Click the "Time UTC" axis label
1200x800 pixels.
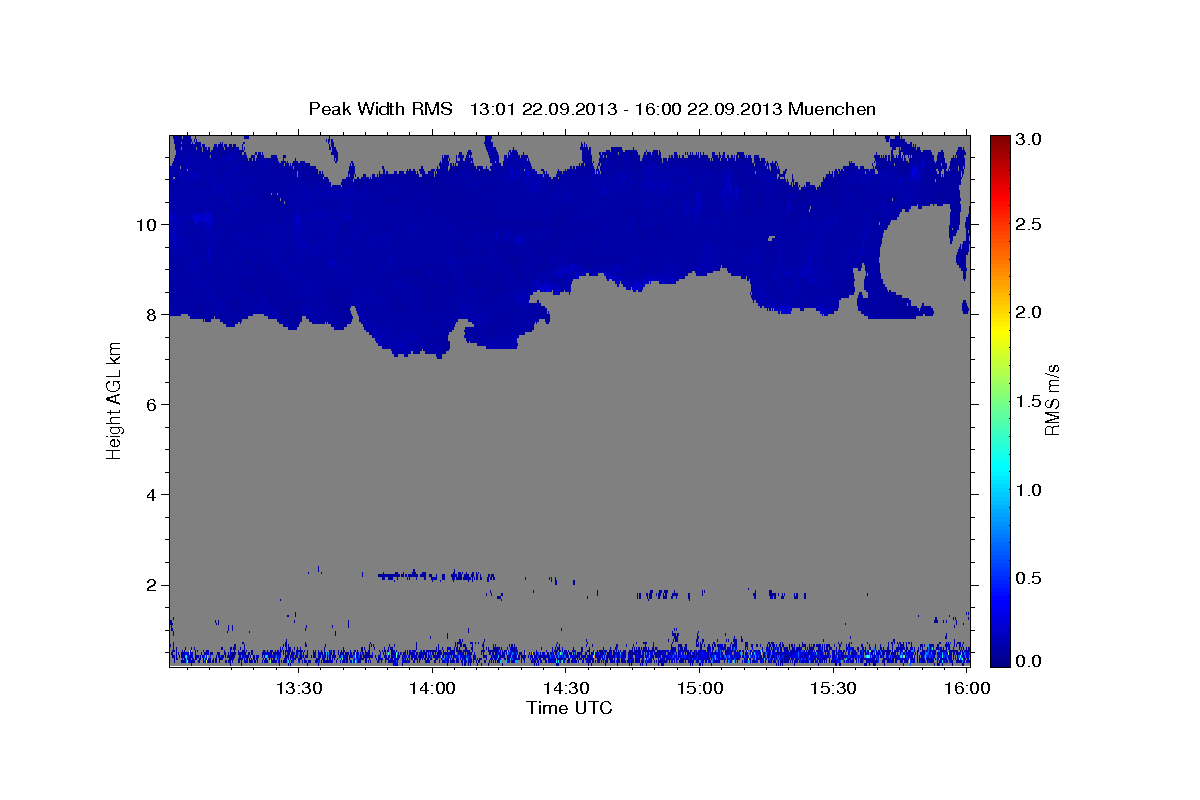[x=569, y=708]
